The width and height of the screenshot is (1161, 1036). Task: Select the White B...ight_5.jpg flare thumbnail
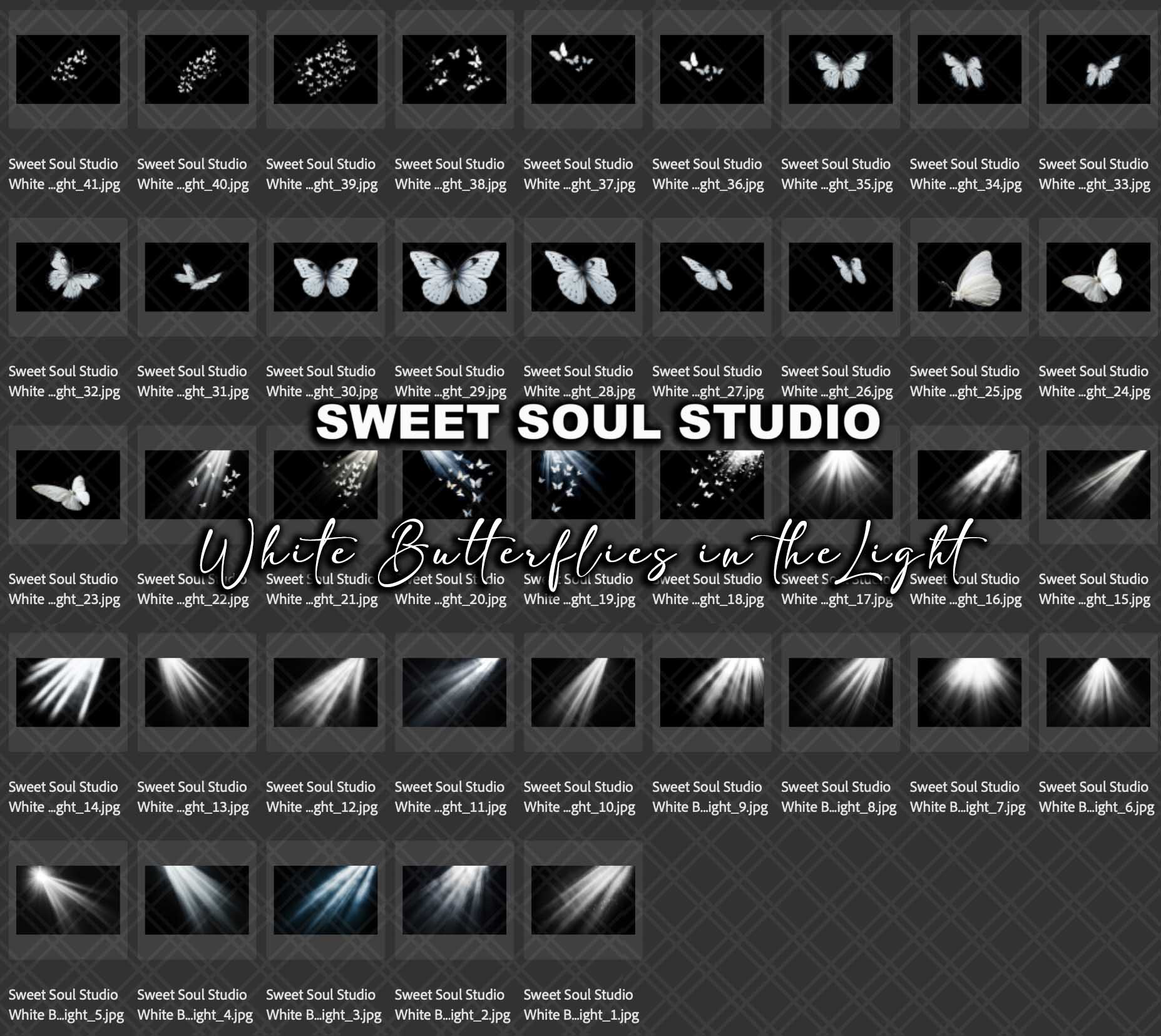68,900
